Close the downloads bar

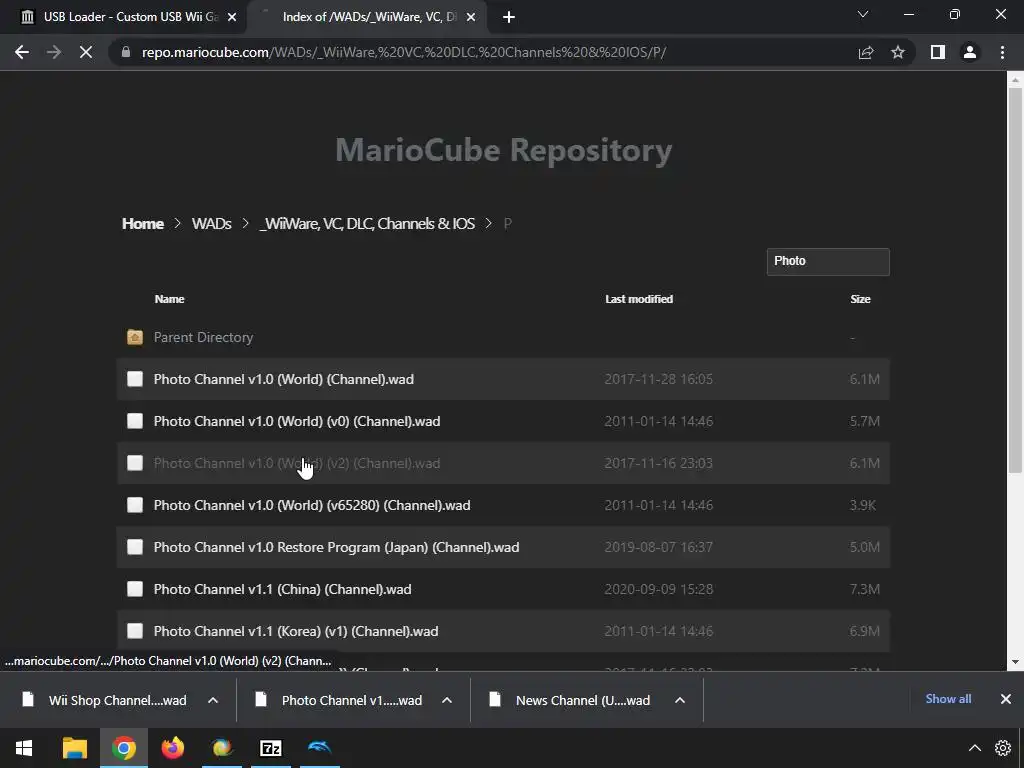coord(1006,699)
